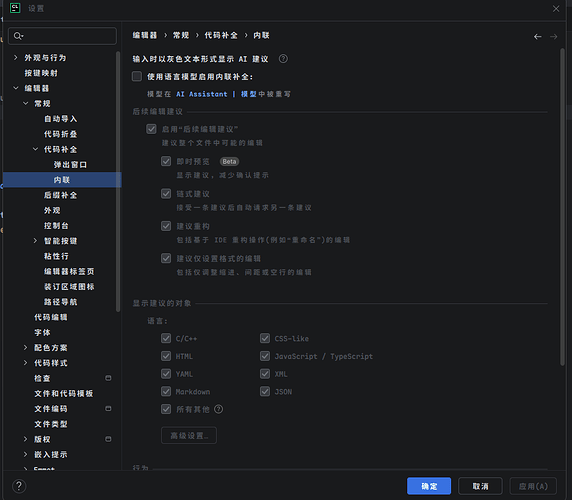Select 文件类型 in the settings tree
The width and height of the screenshot is (572, 500).
point(51,424)
